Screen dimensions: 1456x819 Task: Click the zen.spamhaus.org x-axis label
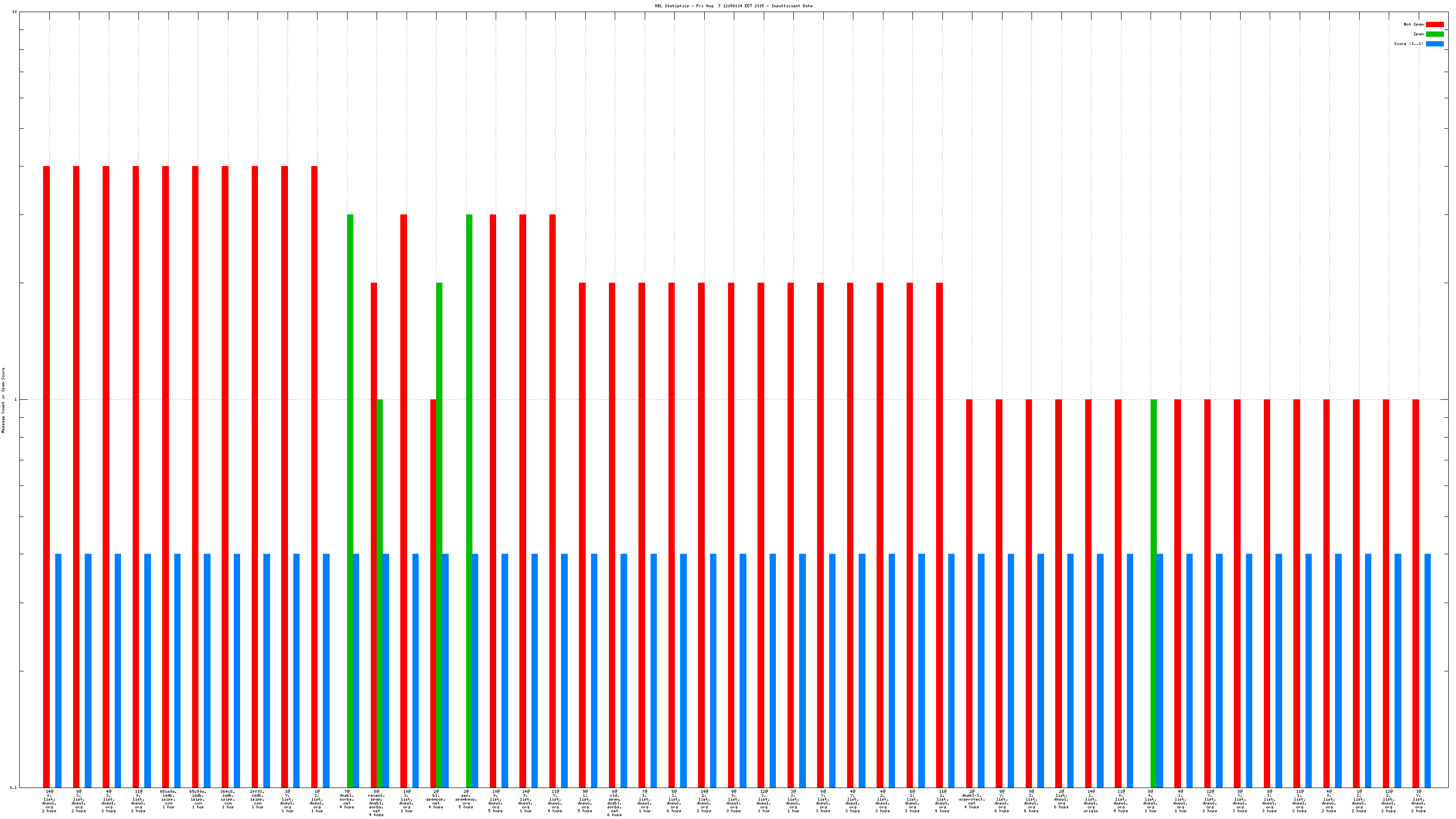466,799
